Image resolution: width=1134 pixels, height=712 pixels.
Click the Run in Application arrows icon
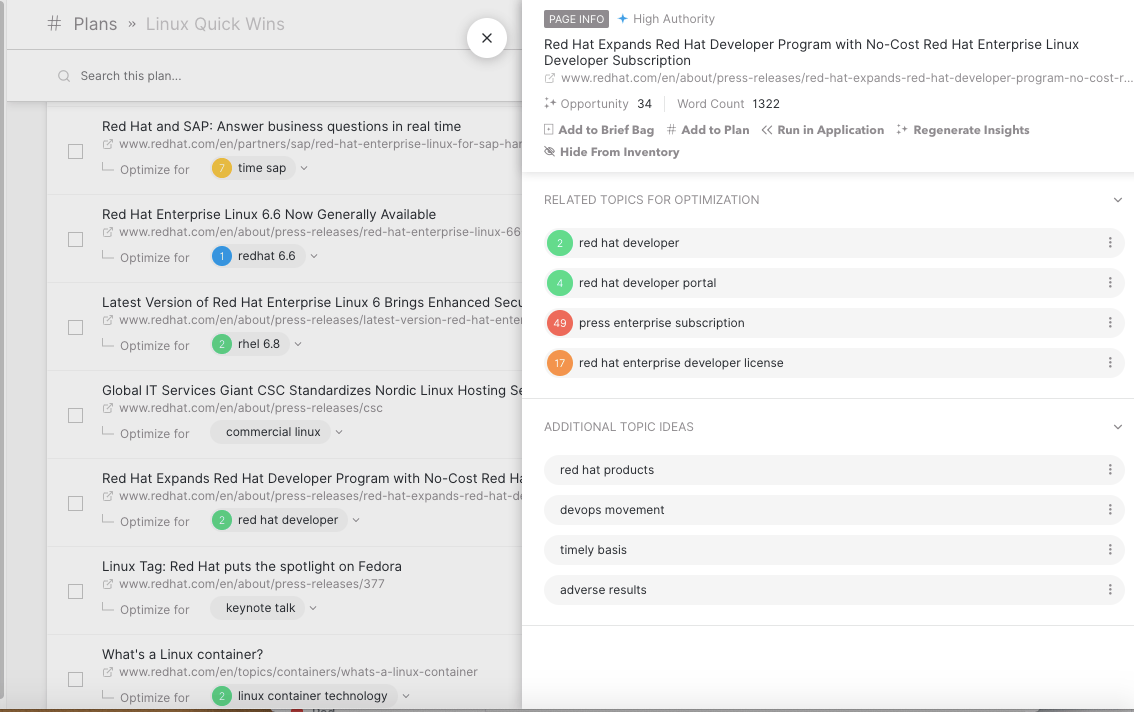pos(767,130)
